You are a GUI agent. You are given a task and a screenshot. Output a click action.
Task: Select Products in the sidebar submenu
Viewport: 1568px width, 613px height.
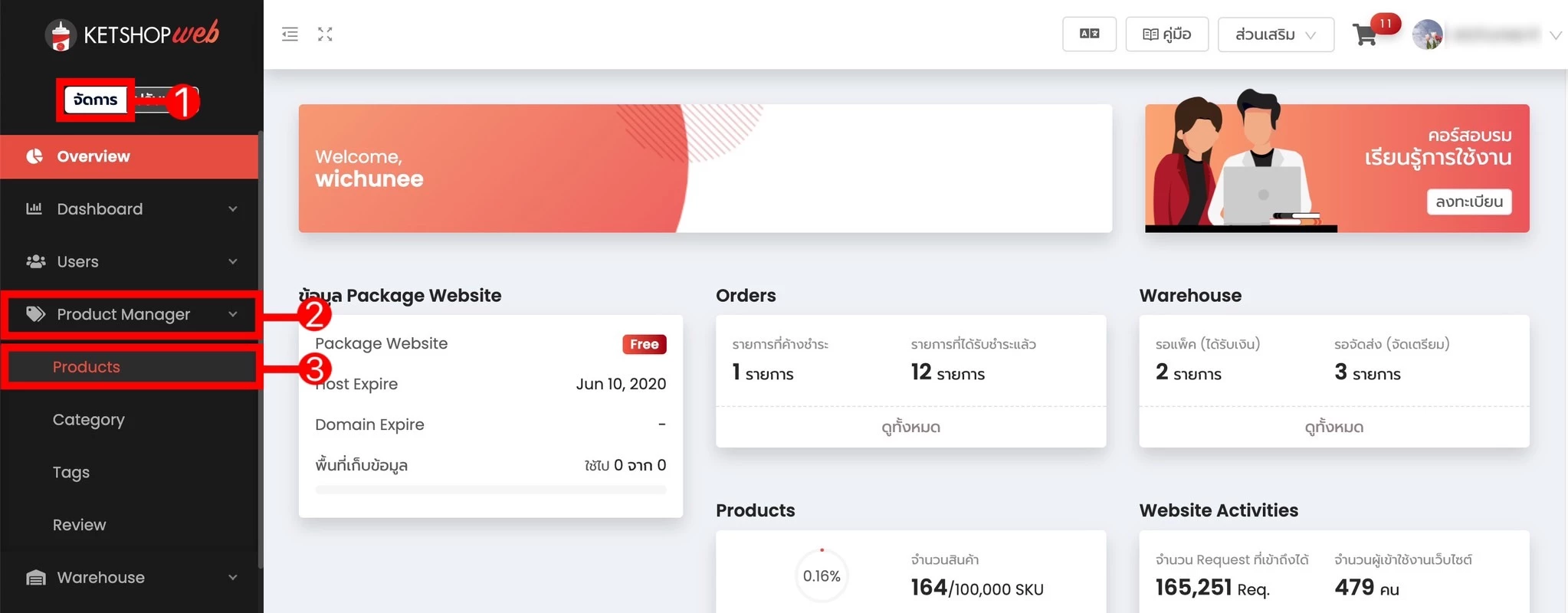(87, 367)
